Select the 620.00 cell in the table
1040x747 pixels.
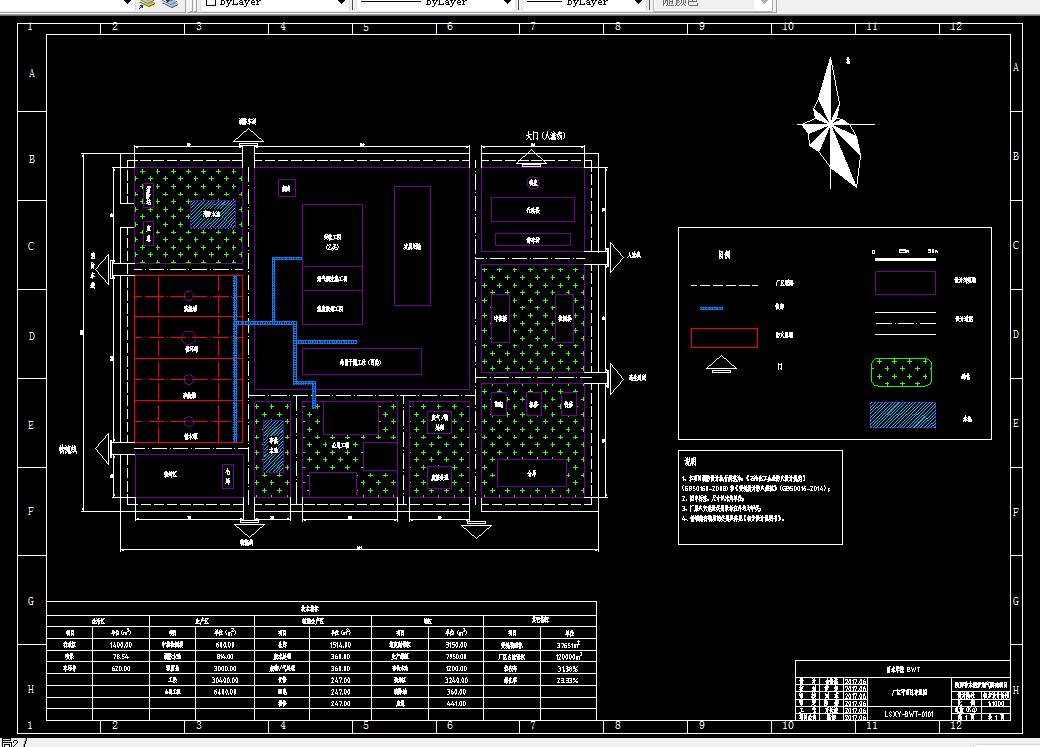pyautogui.click(x=121, y=669)
